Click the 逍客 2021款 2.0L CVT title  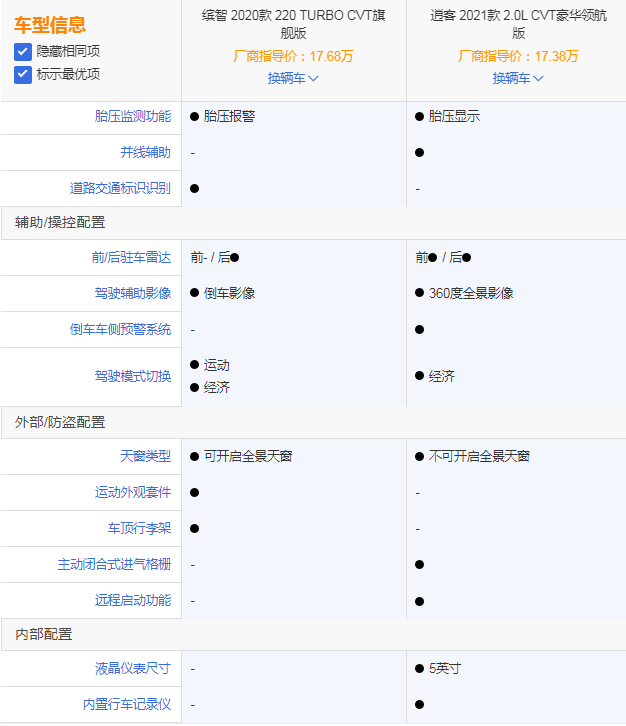click(518, 24)
